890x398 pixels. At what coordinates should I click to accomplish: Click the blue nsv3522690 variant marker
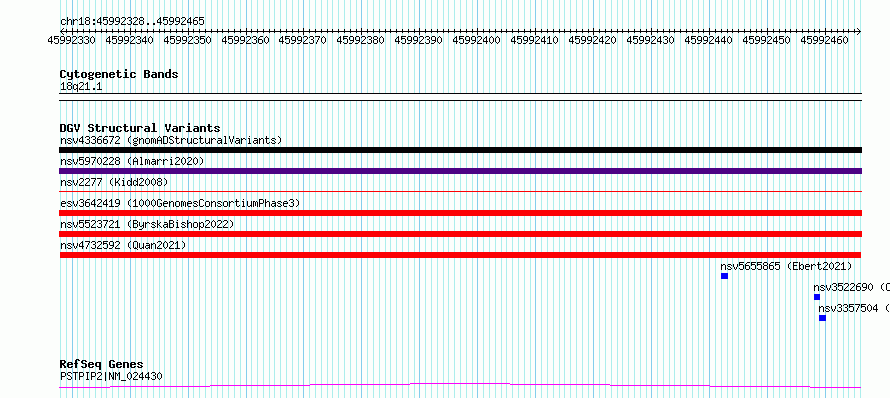tap(817, 297)
